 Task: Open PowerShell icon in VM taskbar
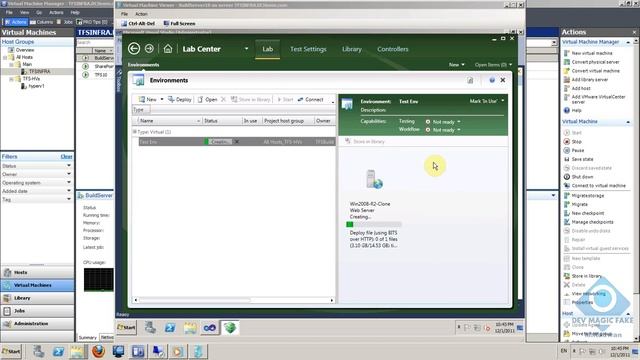(x=170, y=328)
